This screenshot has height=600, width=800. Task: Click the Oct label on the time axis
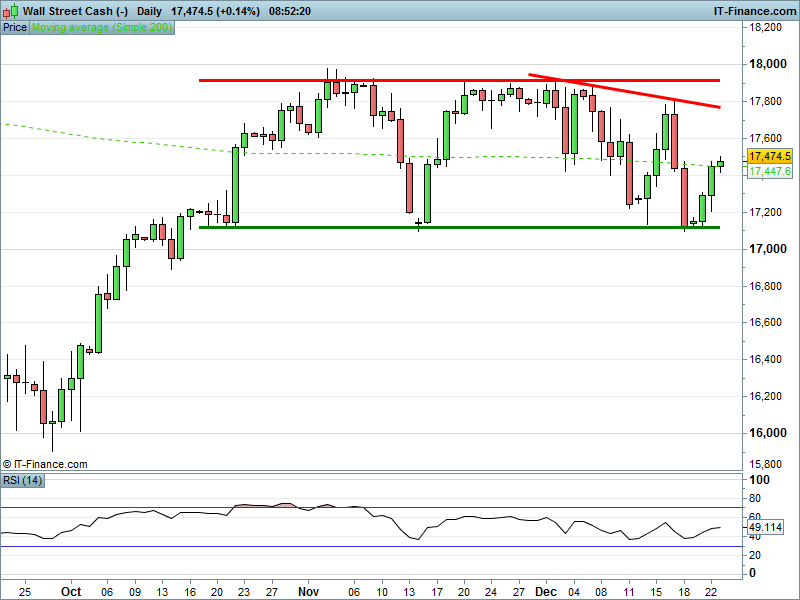click(x=70, y=591)
